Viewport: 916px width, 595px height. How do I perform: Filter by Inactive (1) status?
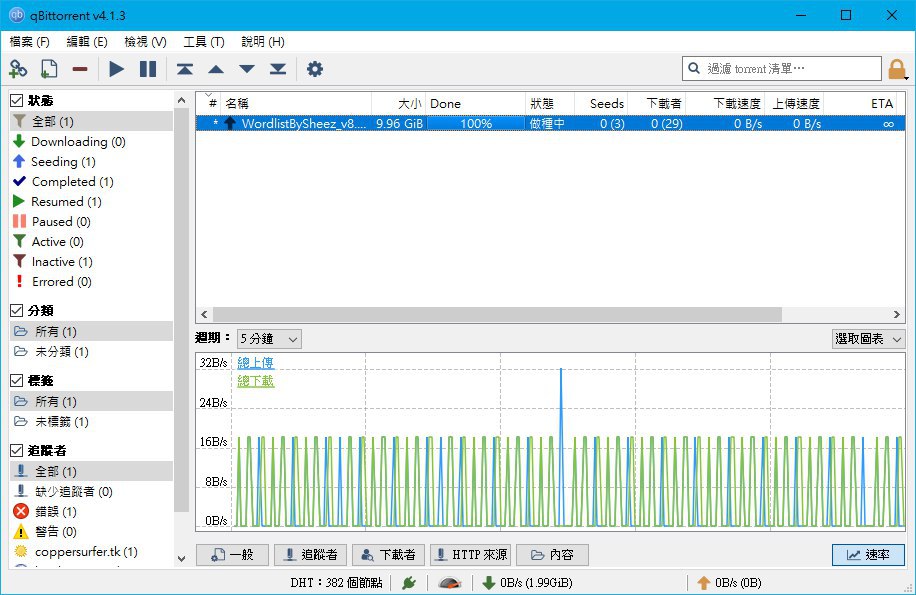62,262
